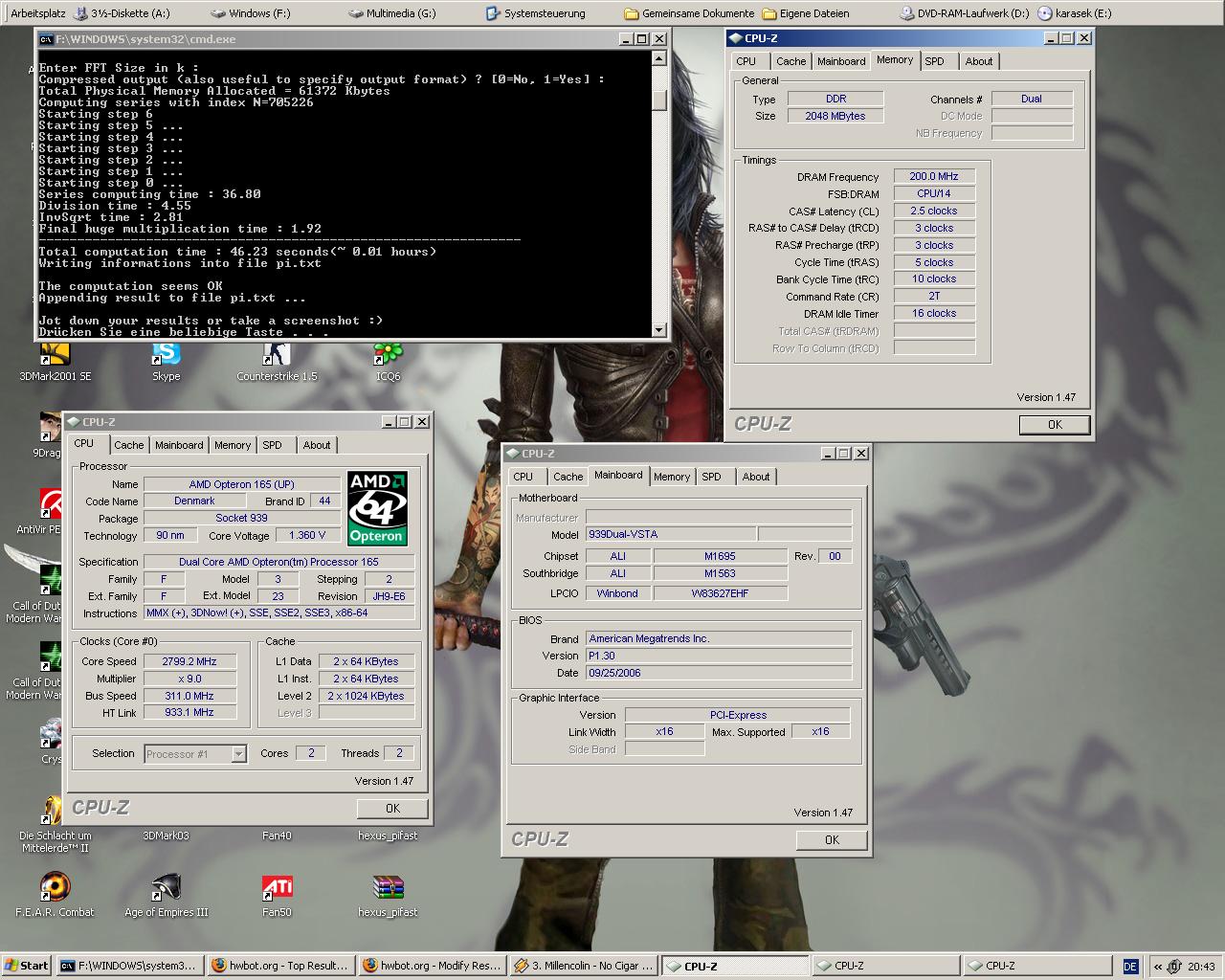Click OK in the CPU-Z CPU window
This screenshot has height=980, width=1225.
click(392, 808)
